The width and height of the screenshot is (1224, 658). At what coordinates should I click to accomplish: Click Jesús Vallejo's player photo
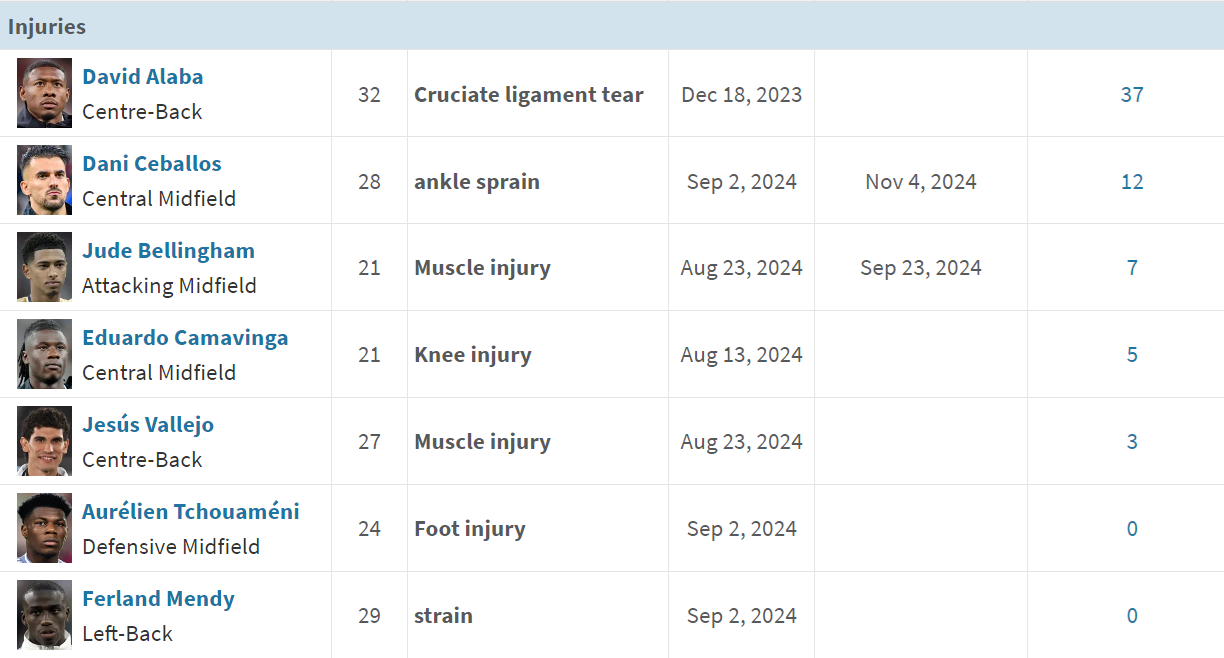44,441
